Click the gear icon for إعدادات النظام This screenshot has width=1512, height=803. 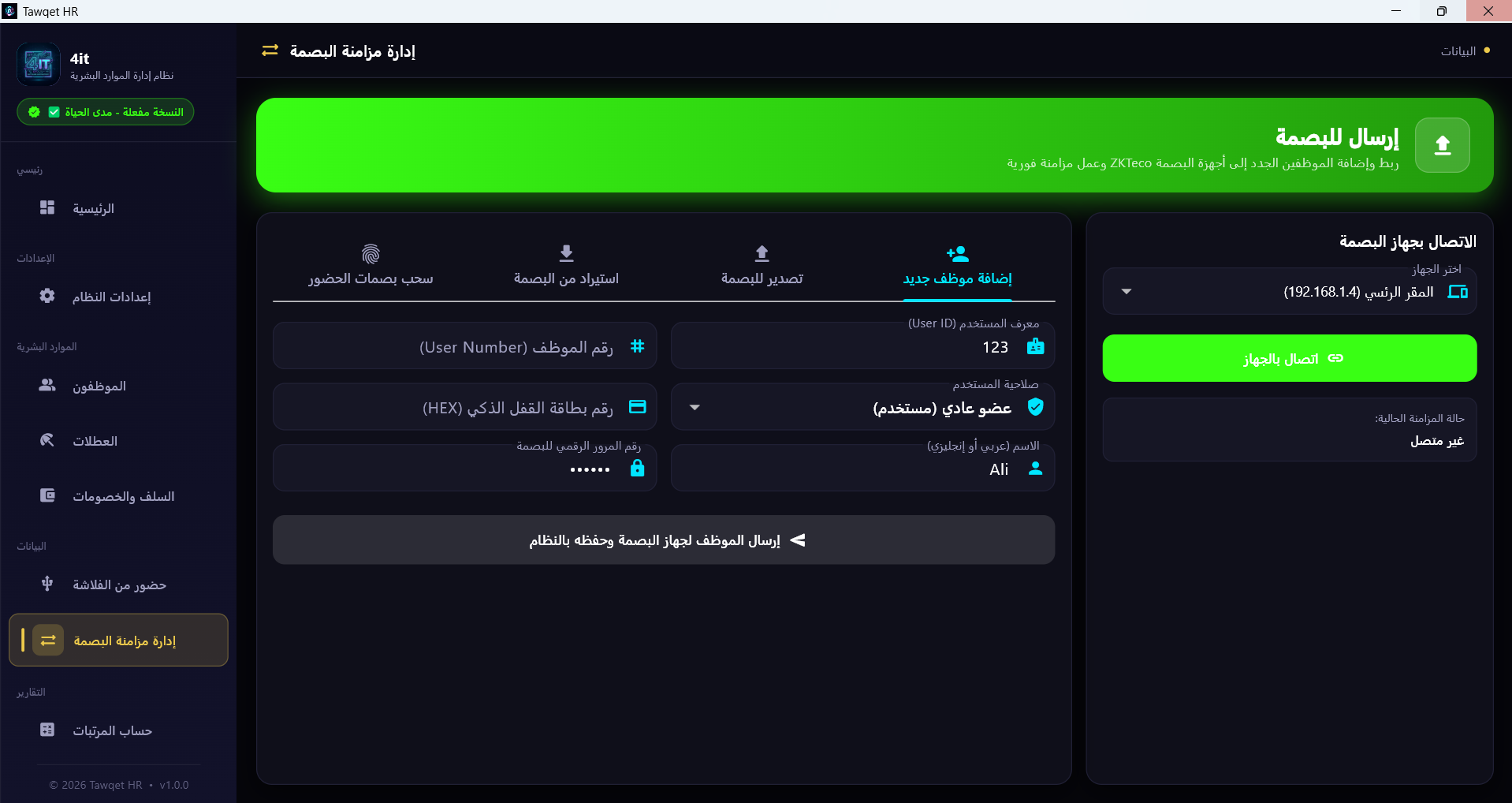[x=47, y=296]
